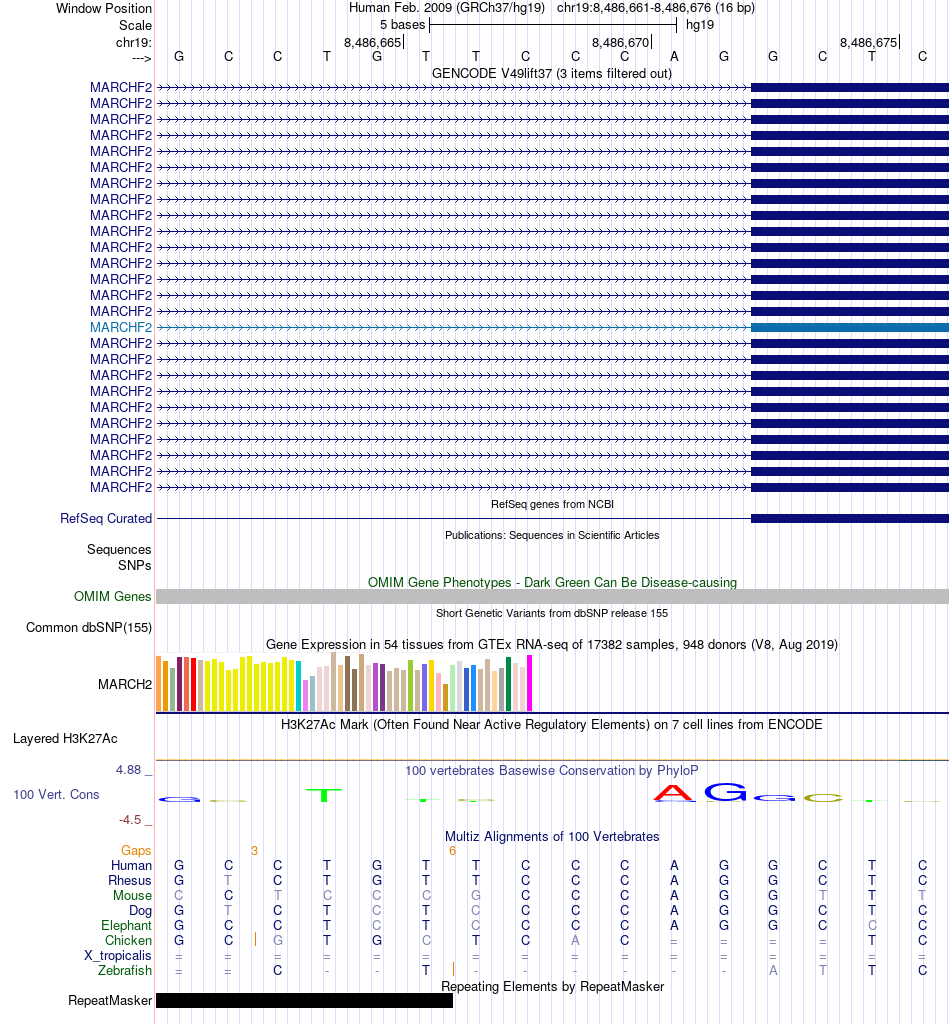950x1024 pixels.
Task: Click the 'Human Feb. 2009 (GRCh37/hg19)' header text
Action: tap(447, 8)
